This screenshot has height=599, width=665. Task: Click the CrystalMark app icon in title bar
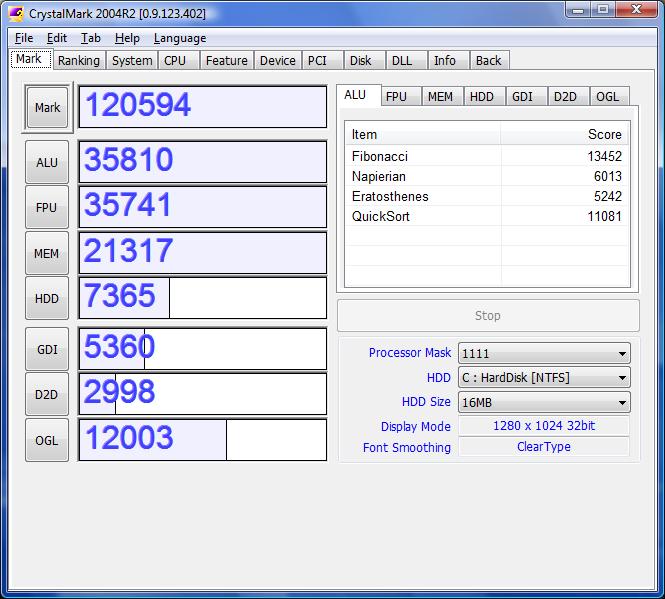[x=17, y=14]
